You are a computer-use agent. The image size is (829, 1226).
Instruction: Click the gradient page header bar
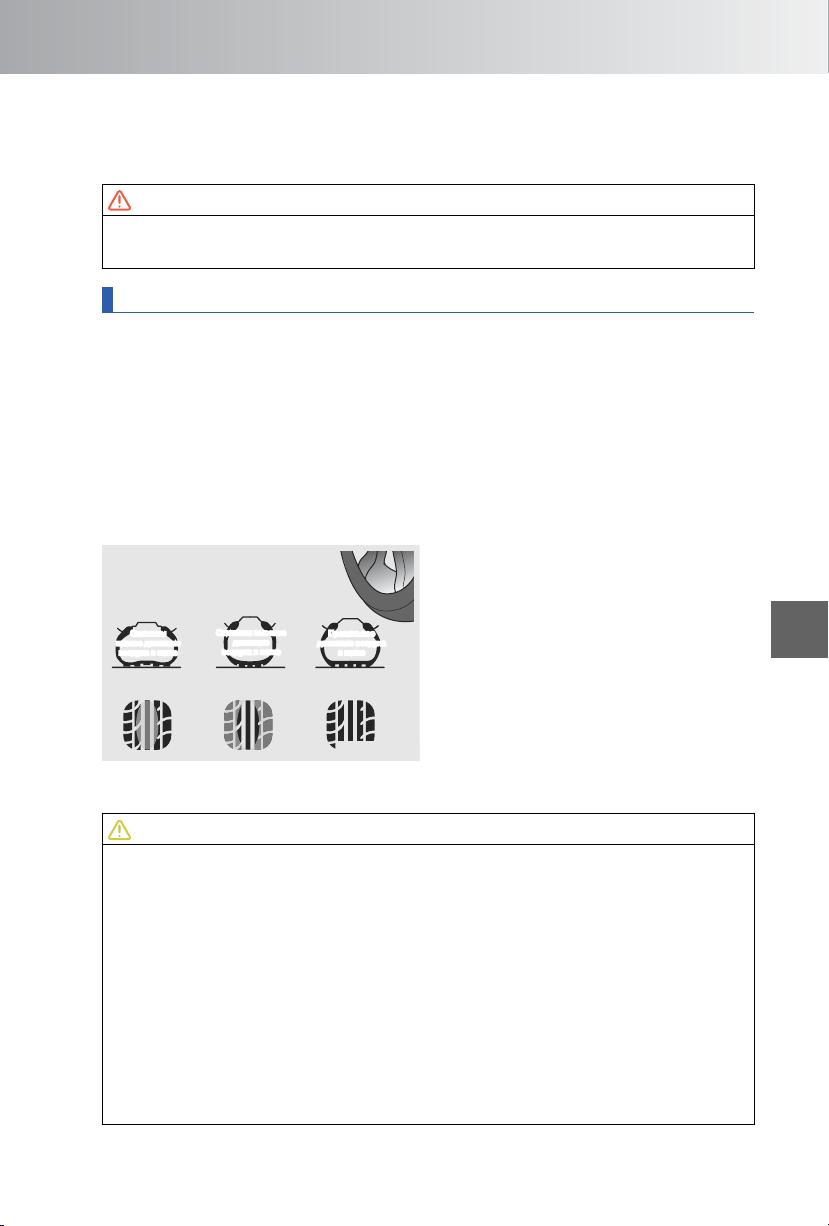(x=414, y=37)
